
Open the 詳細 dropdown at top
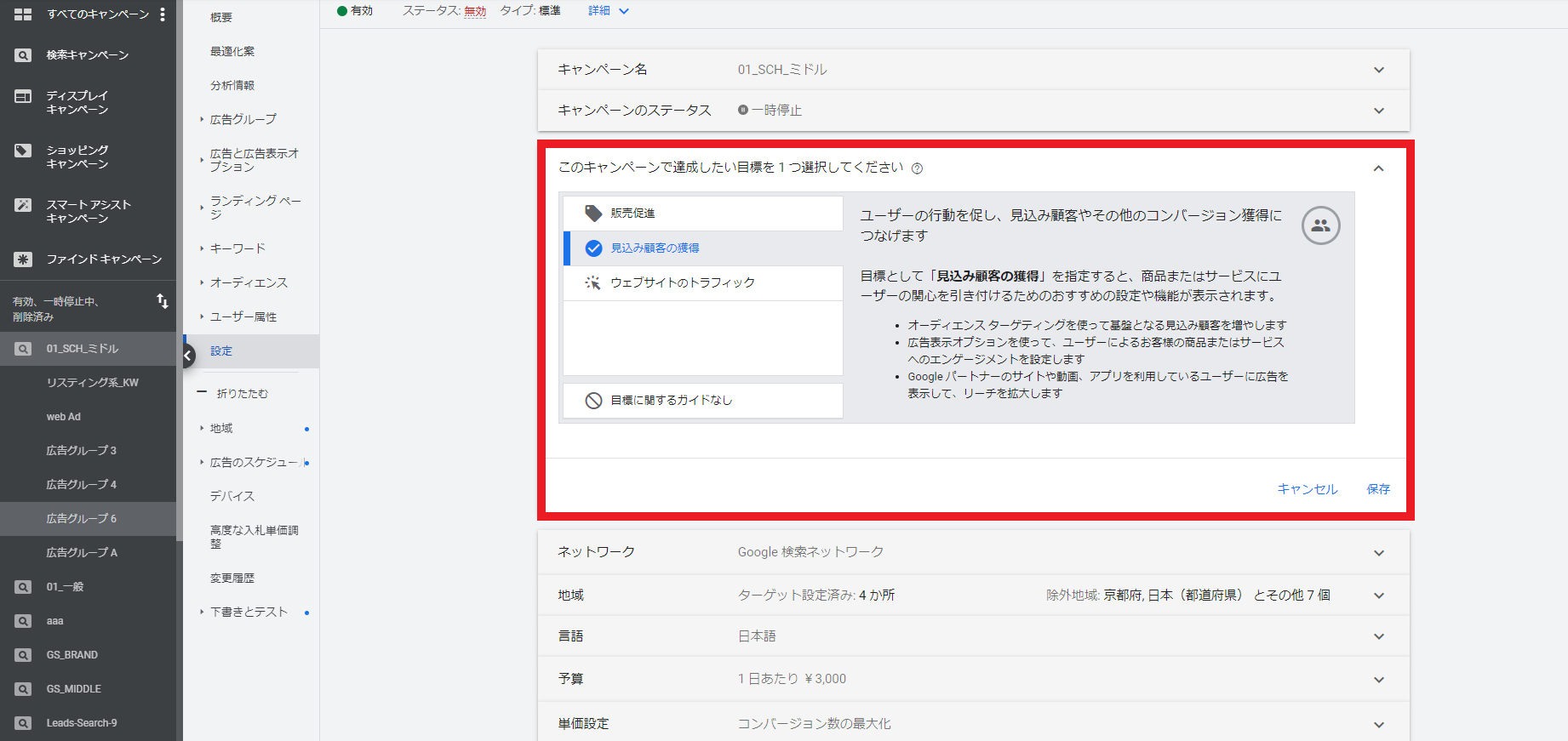coord(608,11)
